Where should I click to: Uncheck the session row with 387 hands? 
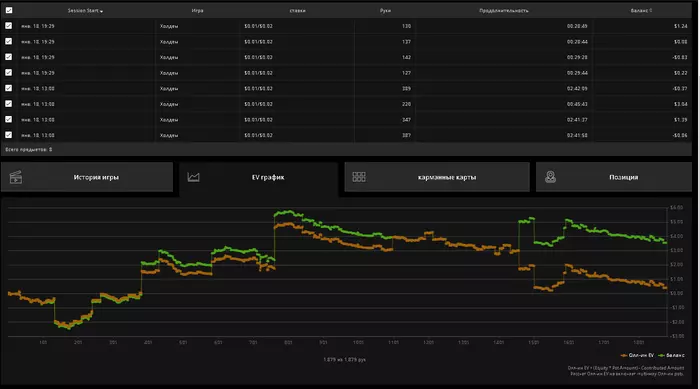pos(8,134)
